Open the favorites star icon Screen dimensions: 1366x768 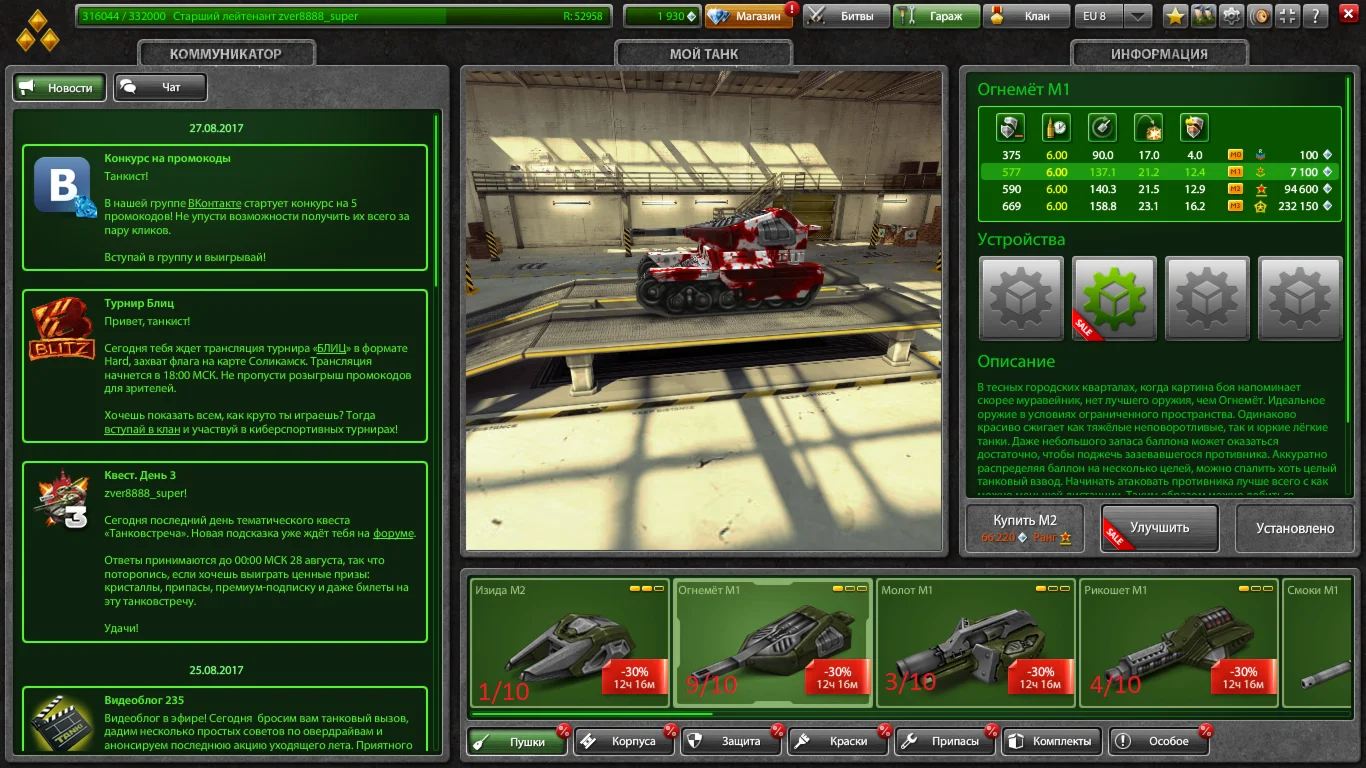coord(1175,16)
